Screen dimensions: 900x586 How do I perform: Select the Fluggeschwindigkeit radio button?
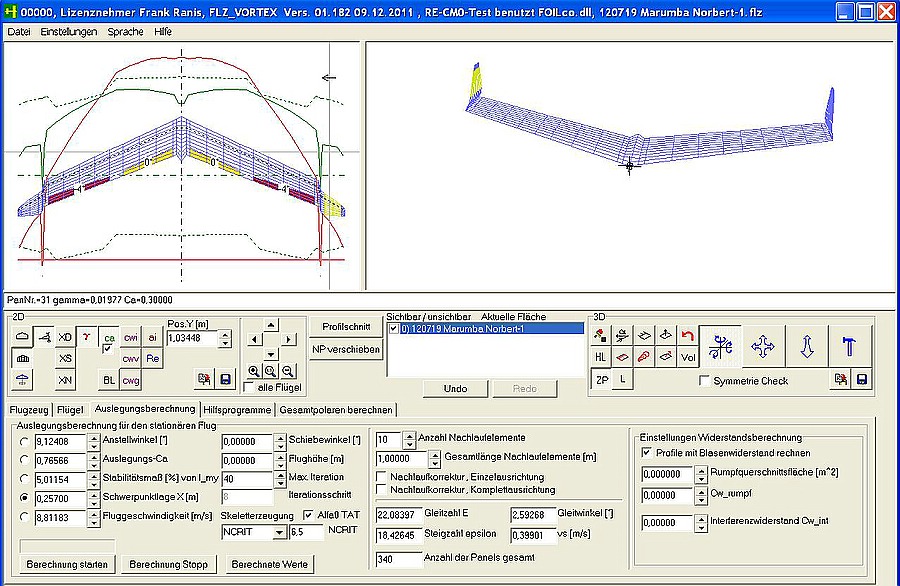pos(24,516)
